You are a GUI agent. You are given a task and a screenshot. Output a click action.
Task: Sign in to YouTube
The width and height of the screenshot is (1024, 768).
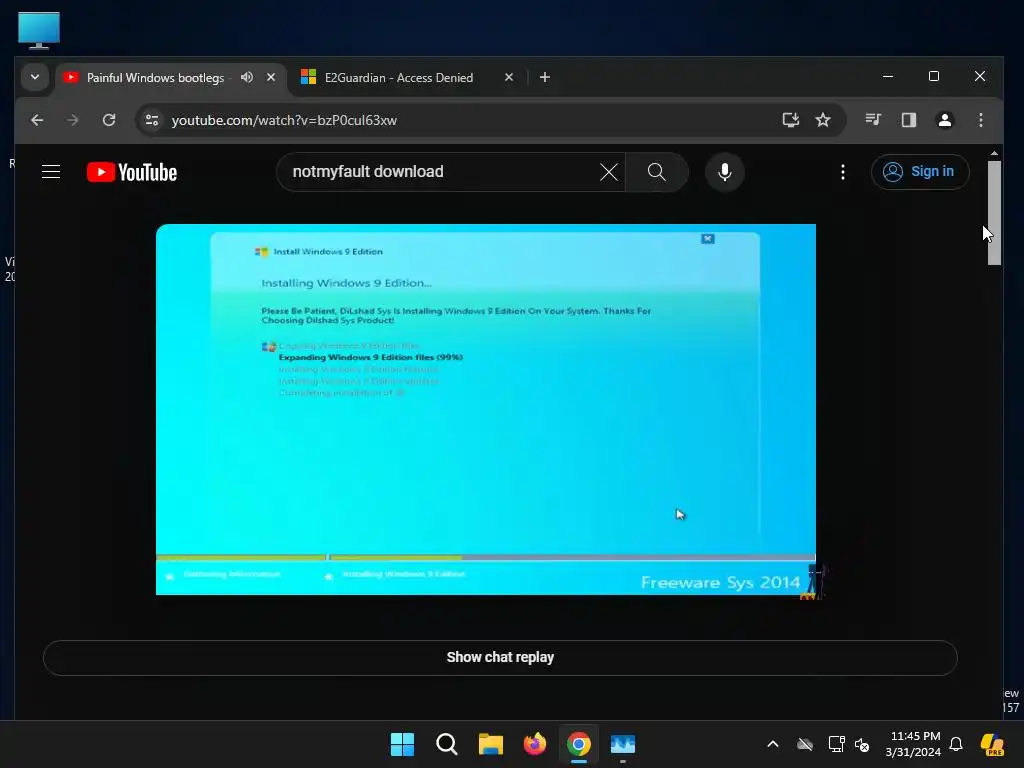[x=920, y=172]
